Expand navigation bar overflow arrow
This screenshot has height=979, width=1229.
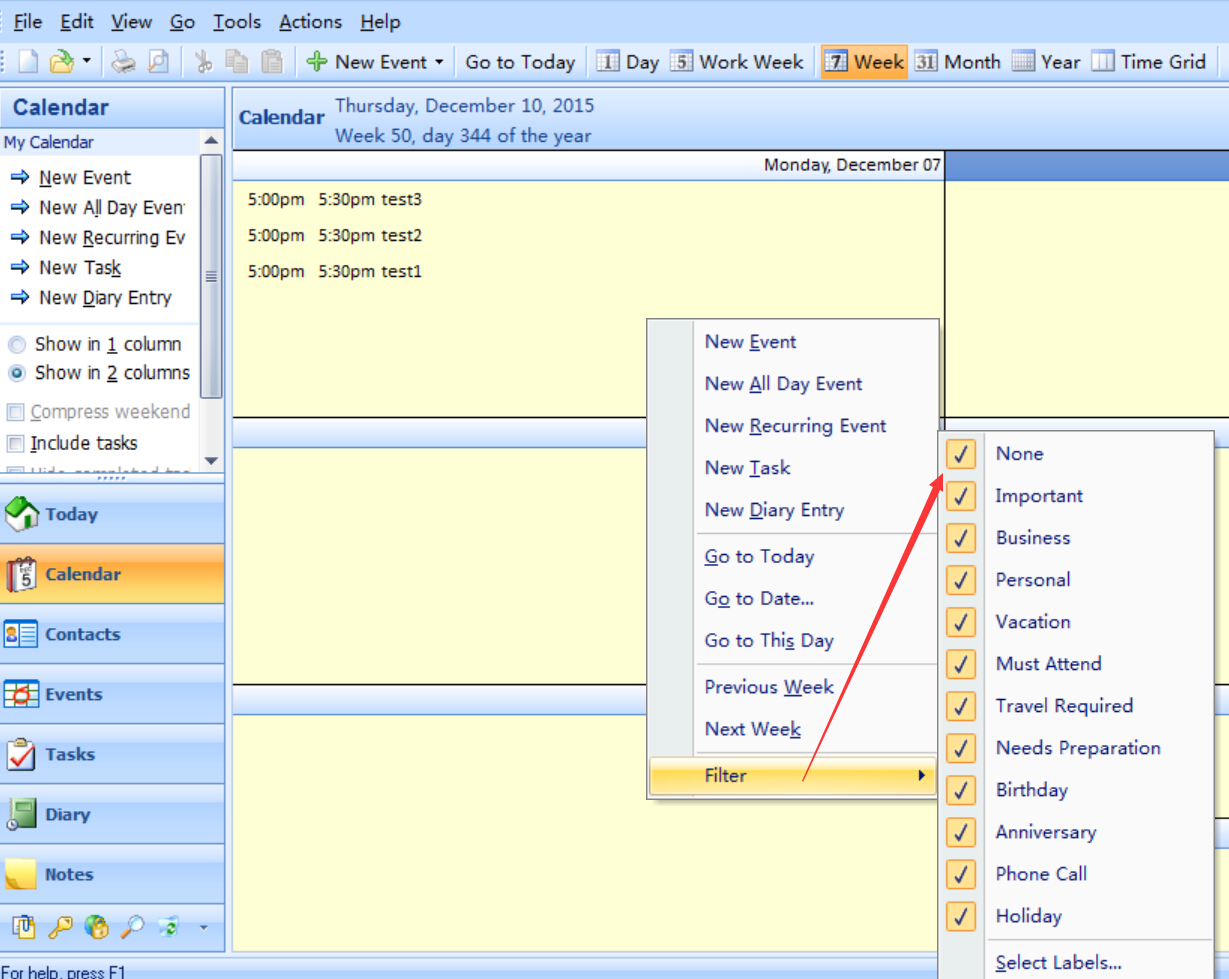[203, 927]
